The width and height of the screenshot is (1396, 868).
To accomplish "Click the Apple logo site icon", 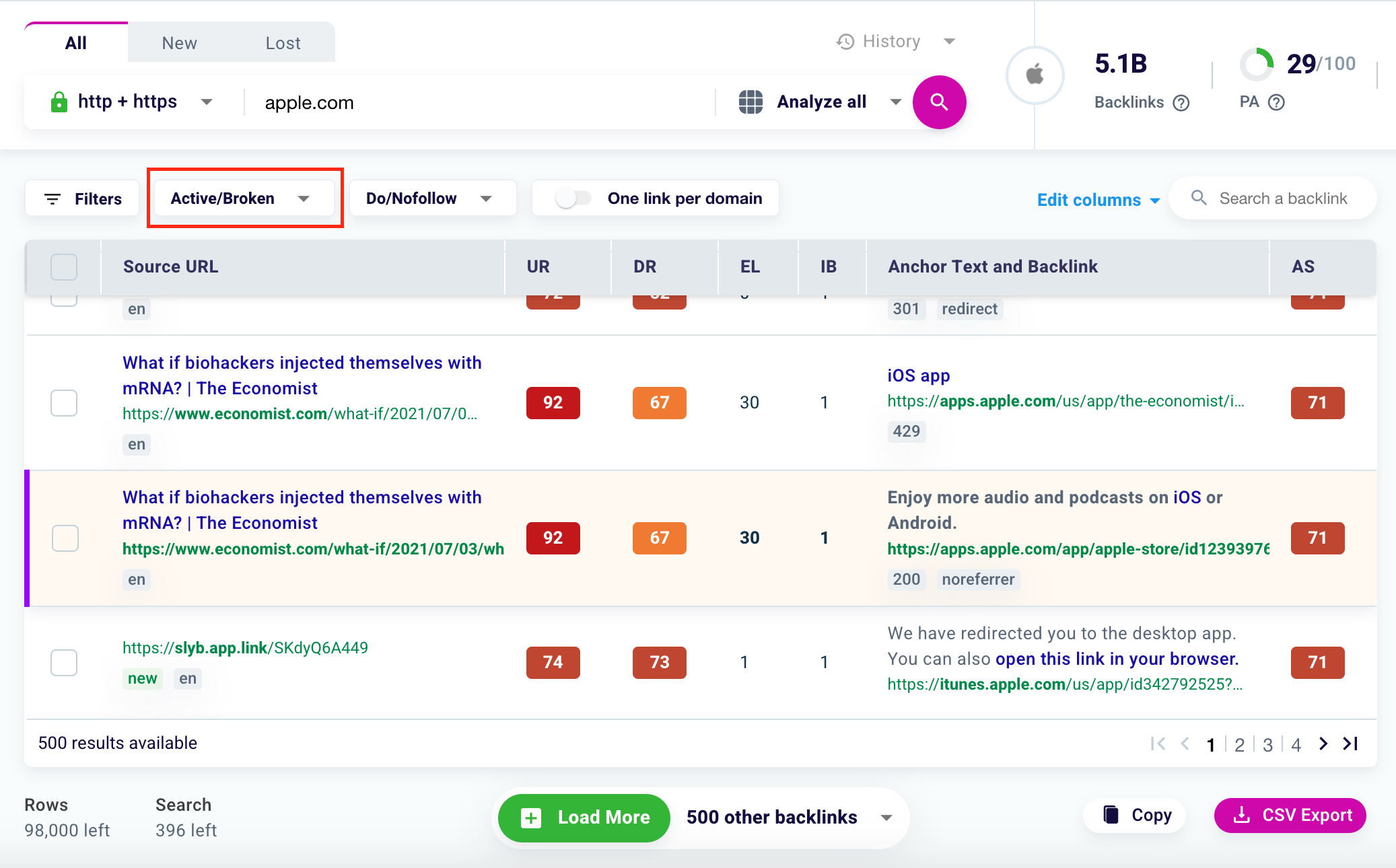I will click(1035, 75).
